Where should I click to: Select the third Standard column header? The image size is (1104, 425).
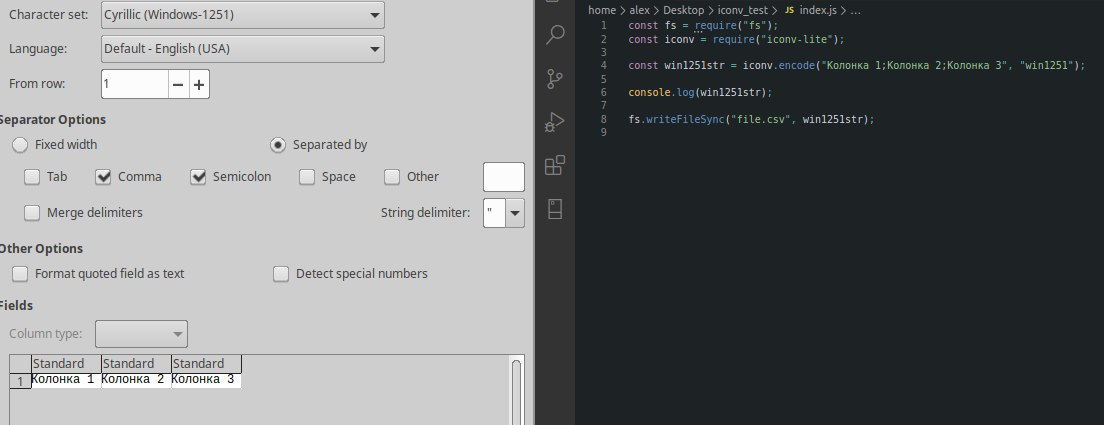206,364
